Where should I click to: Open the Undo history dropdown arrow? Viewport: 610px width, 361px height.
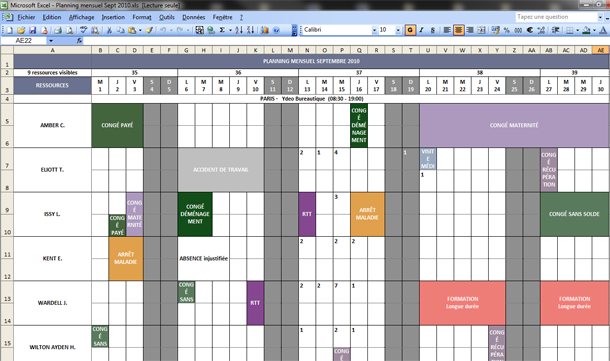point(171,30)
